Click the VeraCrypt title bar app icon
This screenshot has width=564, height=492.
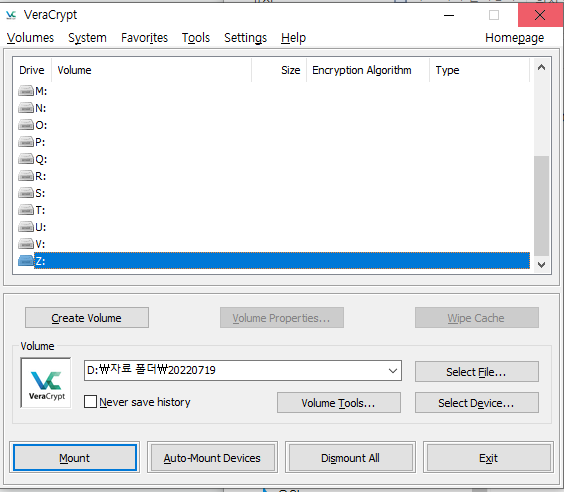pos(11,15)
